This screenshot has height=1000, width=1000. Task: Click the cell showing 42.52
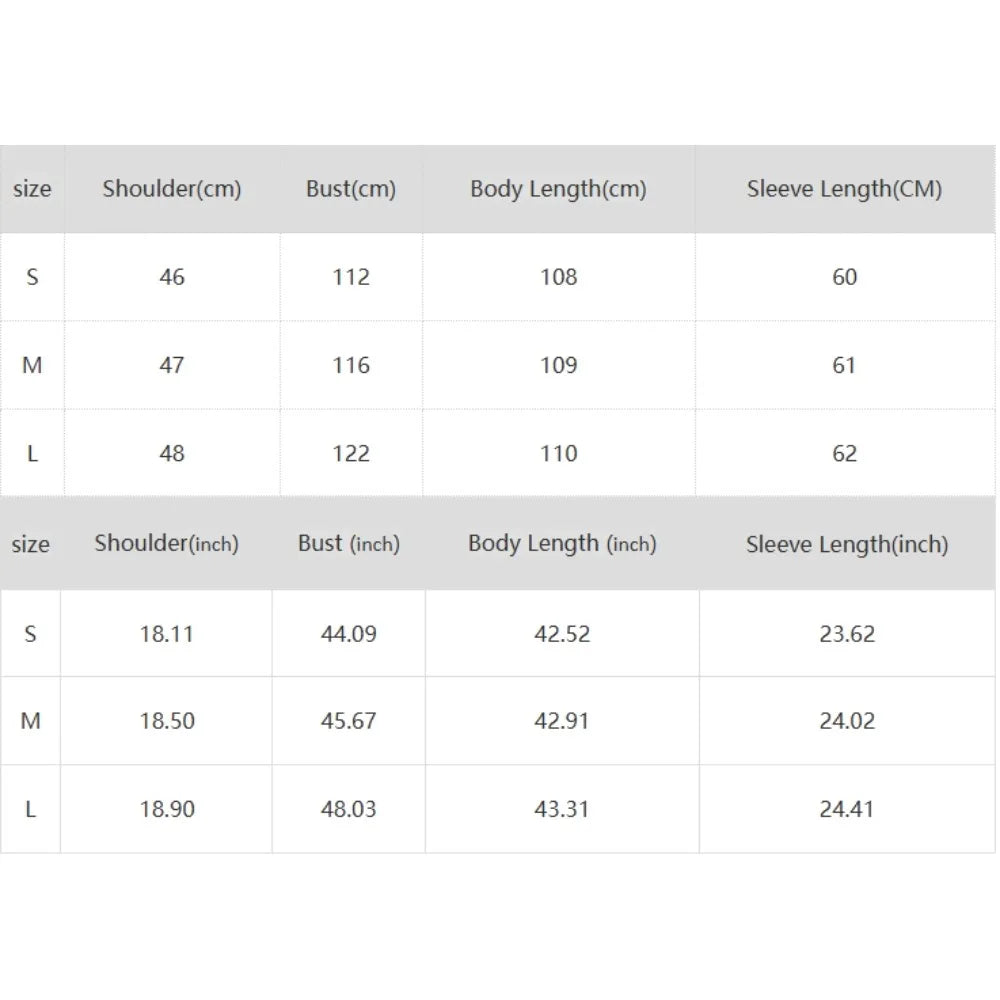tap(562, 633)
